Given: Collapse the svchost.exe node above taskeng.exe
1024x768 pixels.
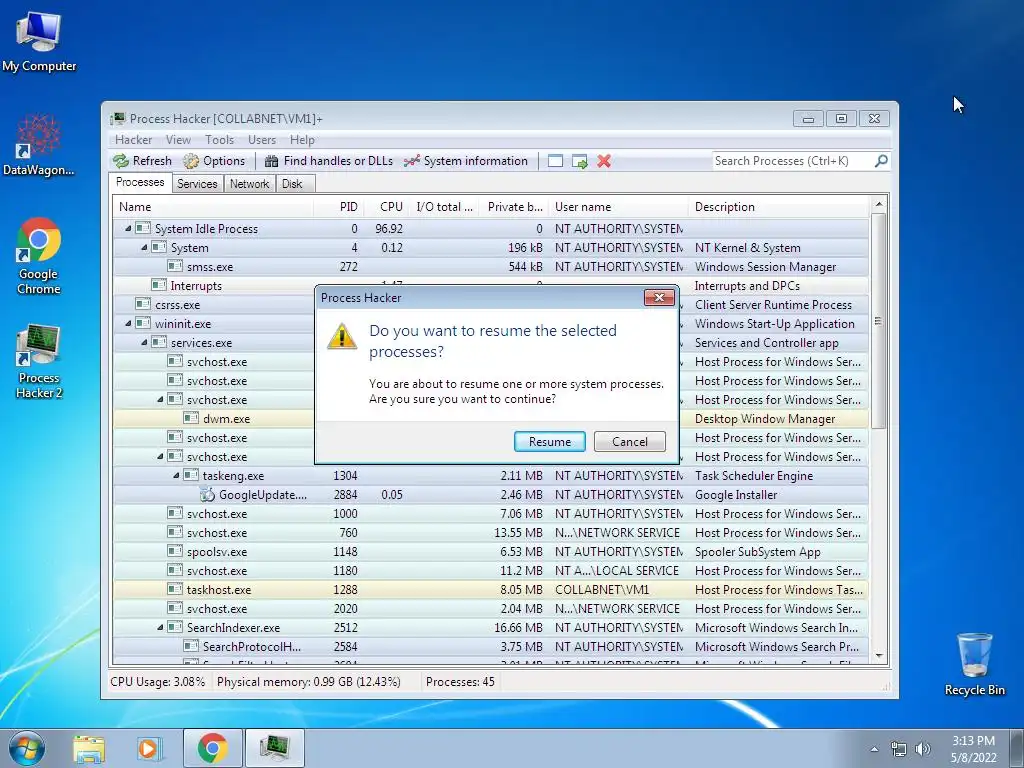Looking at the screenshot, I should pyautogui.click(x=161, y=456).
